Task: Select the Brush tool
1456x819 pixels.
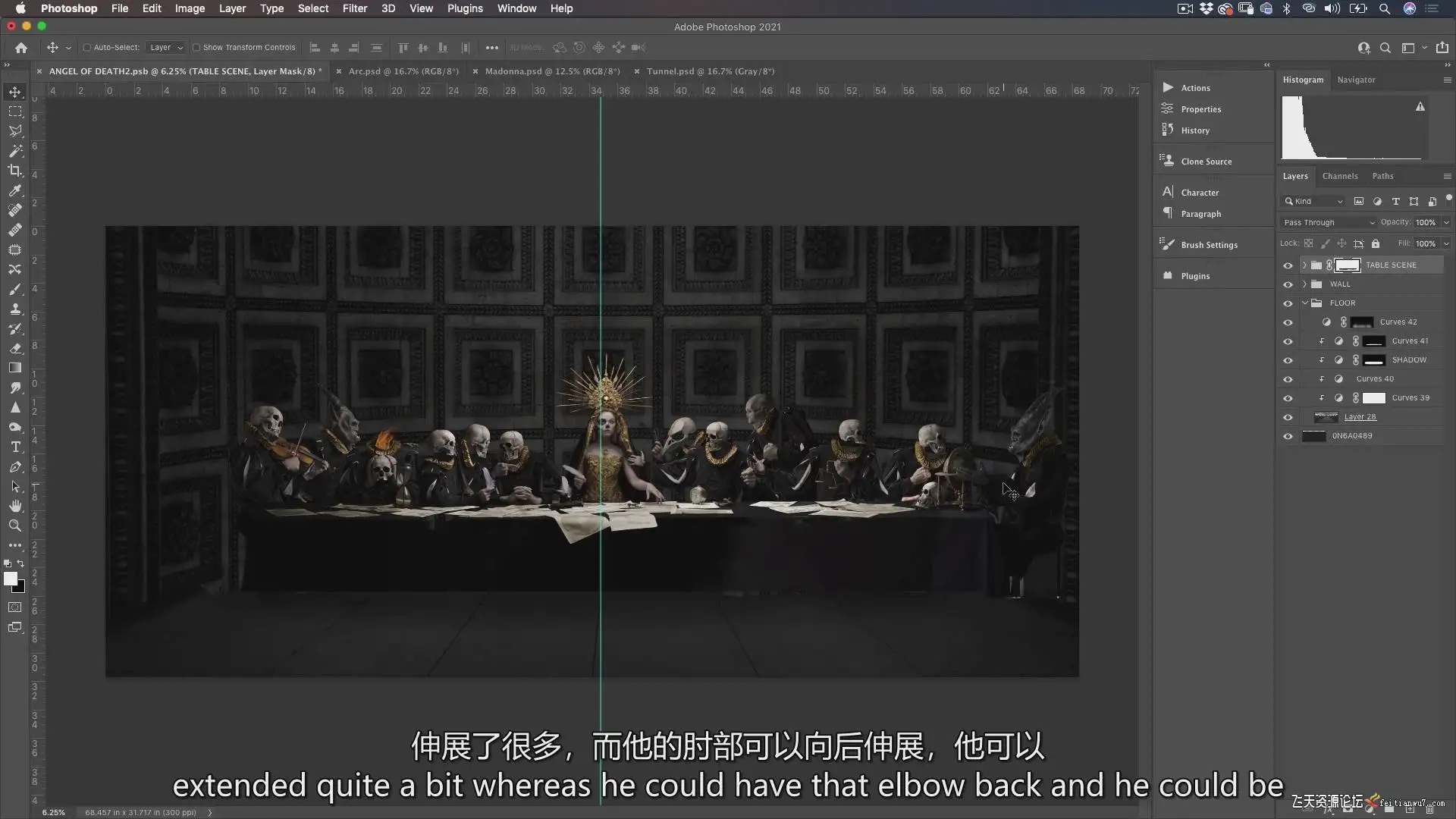Action: pos(15,289)
